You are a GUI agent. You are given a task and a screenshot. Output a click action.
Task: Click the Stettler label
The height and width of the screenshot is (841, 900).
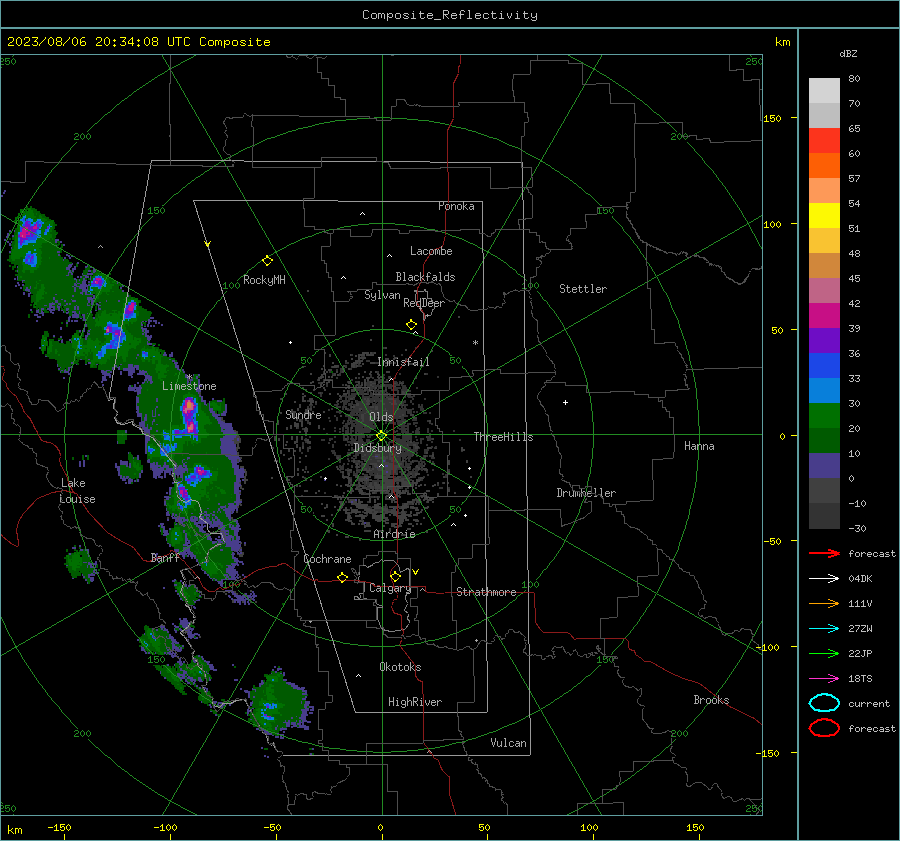pos(583,289)
